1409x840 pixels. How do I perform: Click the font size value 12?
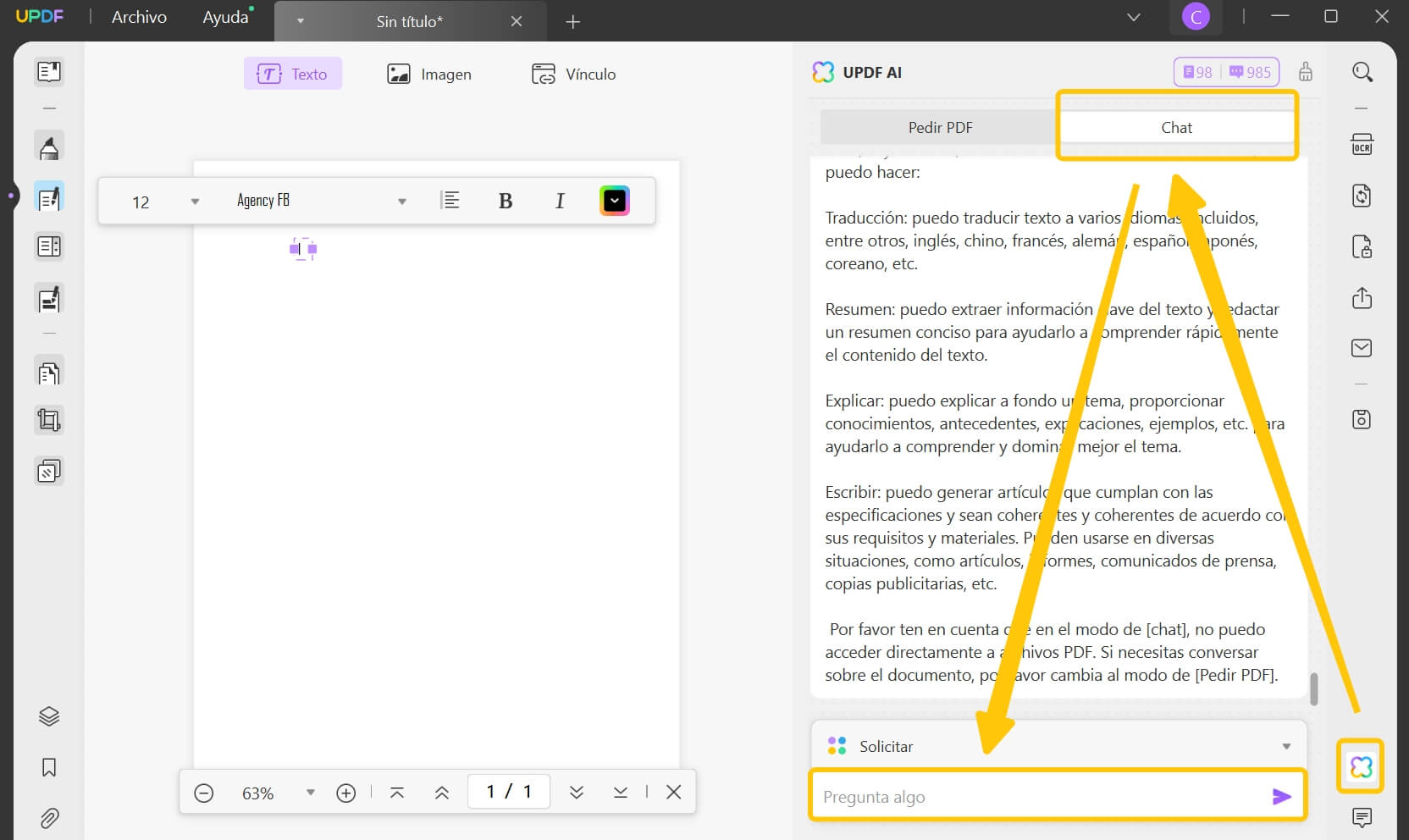pyautogui.click(x=141, y=202)
